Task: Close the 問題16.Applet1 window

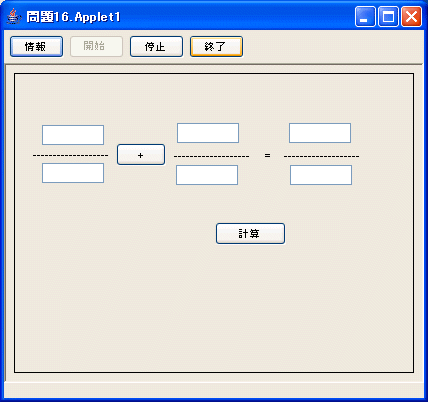Action: point(411,17)
